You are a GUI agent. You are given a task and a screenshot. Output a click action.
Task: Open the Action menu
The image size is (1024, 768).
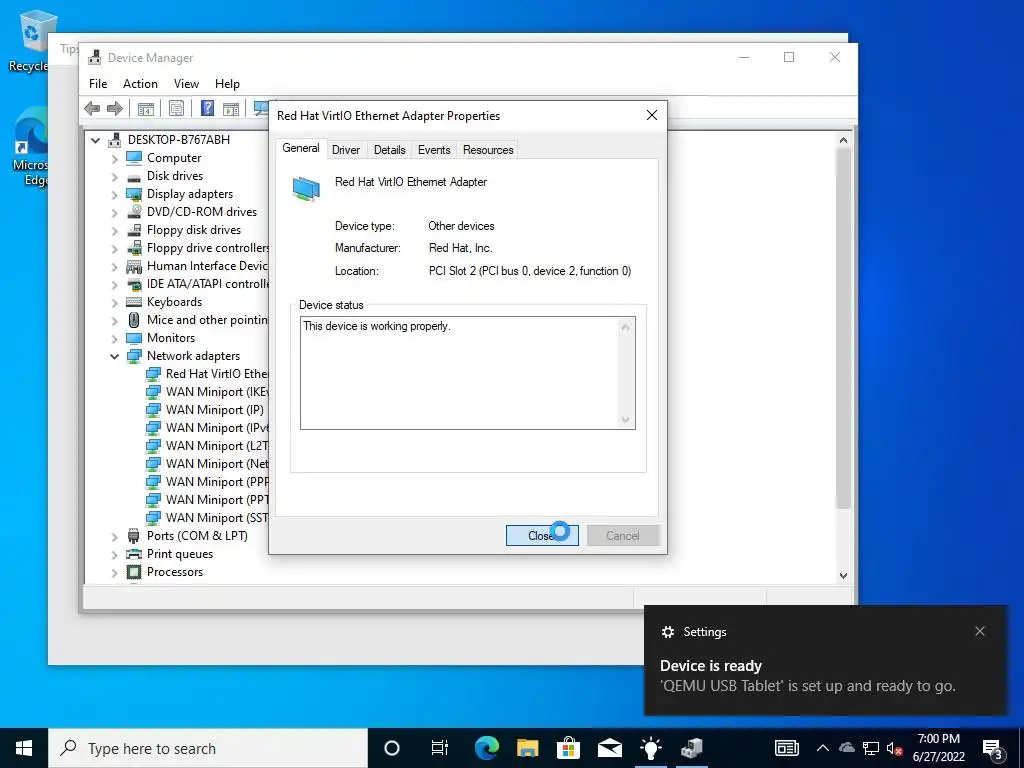pyautogui.click(x=140, y=84)
